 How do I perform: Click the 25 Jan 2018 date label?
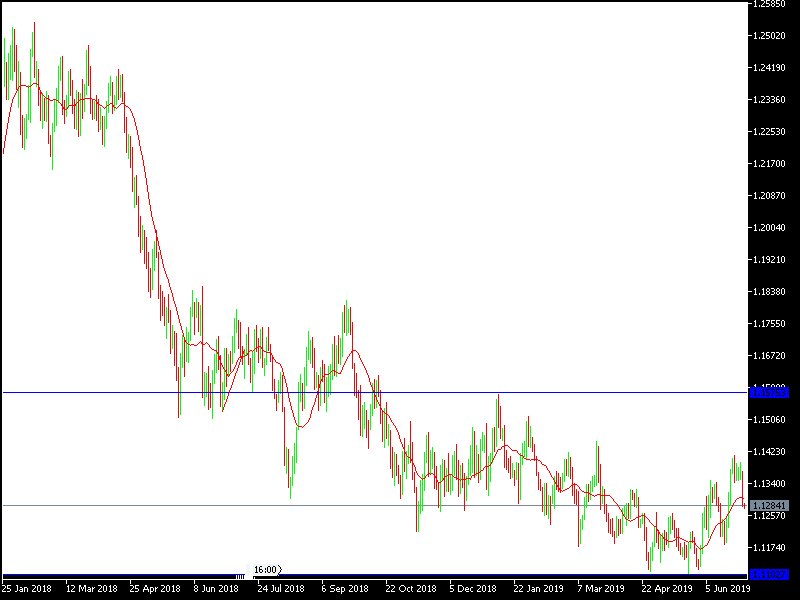click(28, 588)
